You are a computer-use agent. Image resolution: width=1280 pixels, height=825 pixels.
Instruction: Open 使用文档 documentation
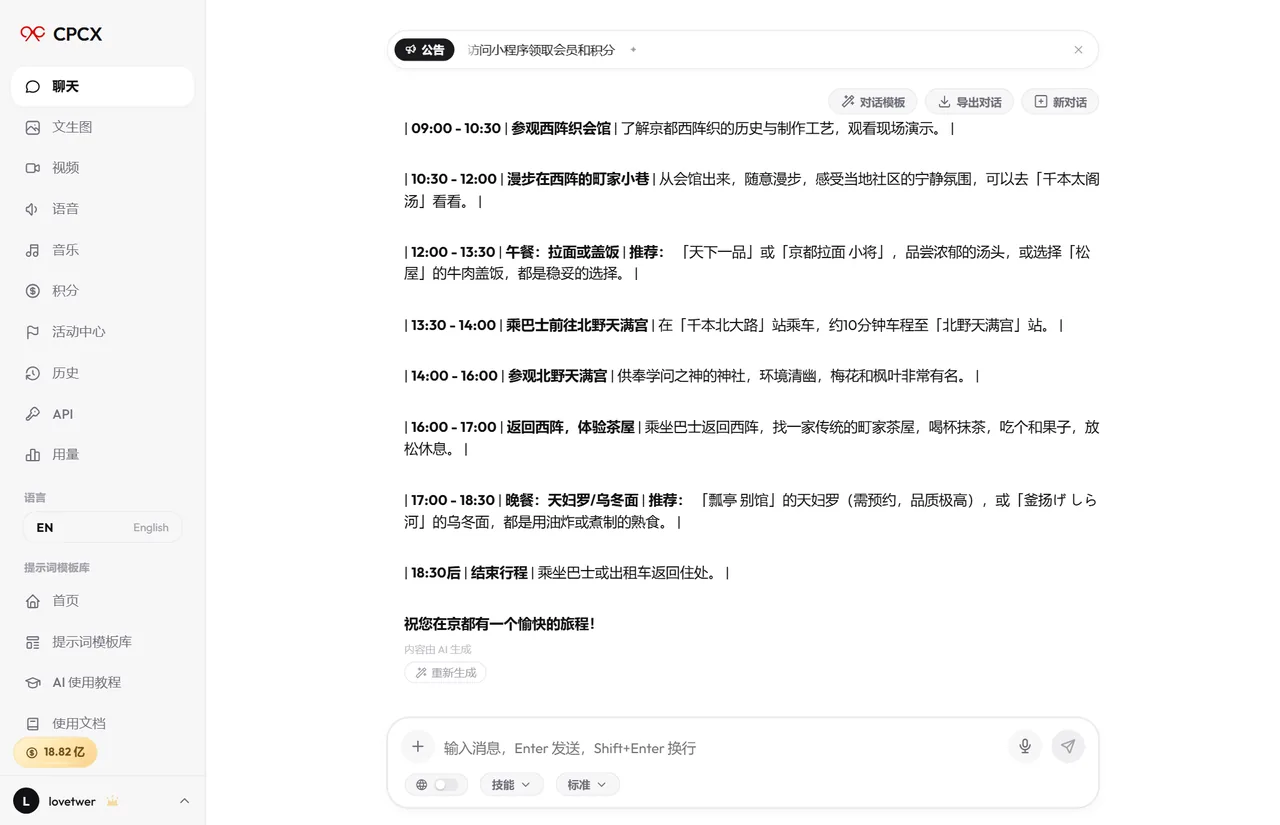coord(102,723)
